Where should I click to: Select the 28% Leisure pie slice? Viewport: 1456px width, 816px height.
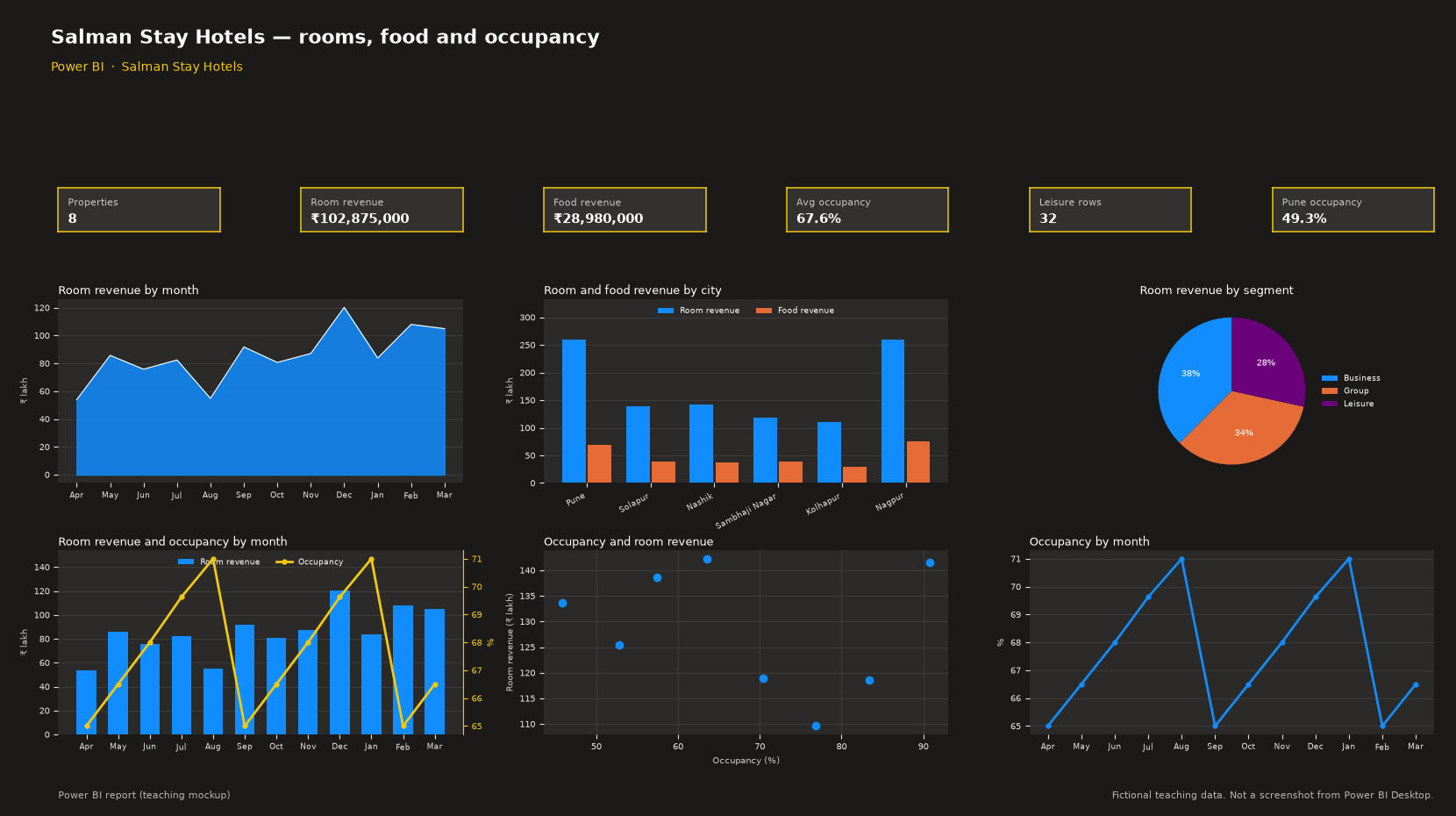[1266, 361]
